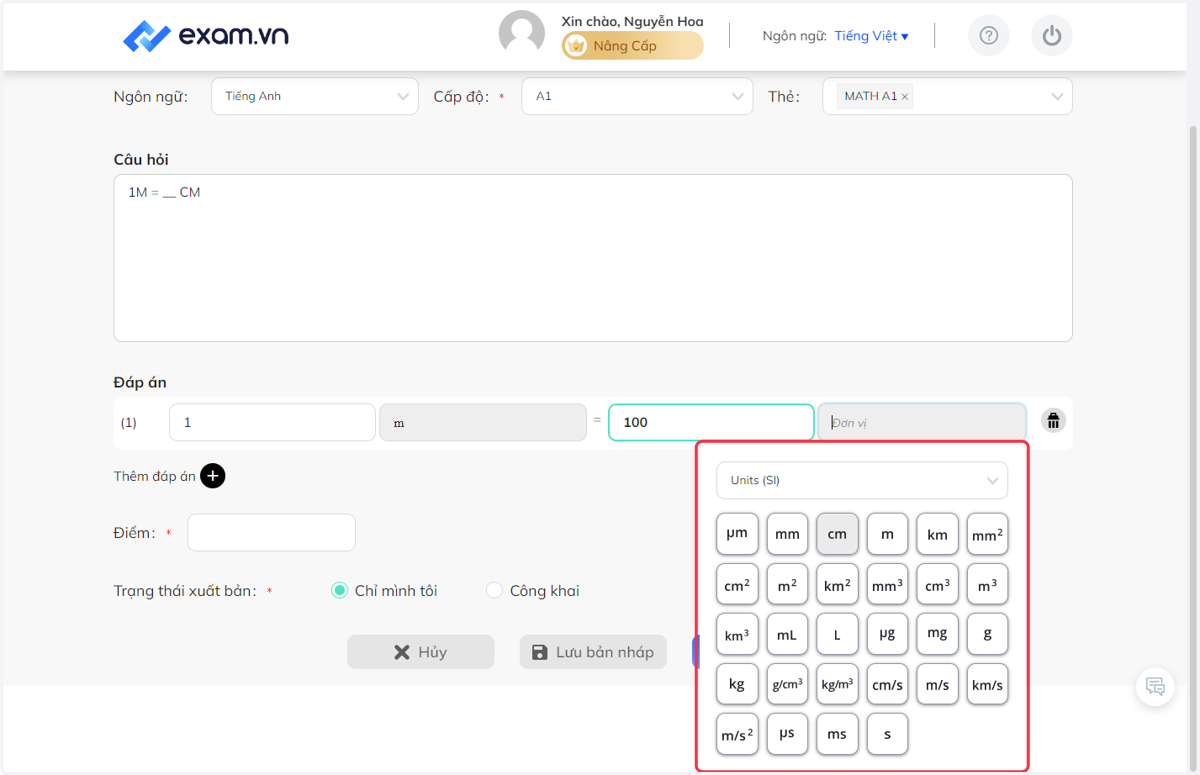Select the mL unit
Image resolution: width=1200 pixels, height=775 pixels.
787,634
